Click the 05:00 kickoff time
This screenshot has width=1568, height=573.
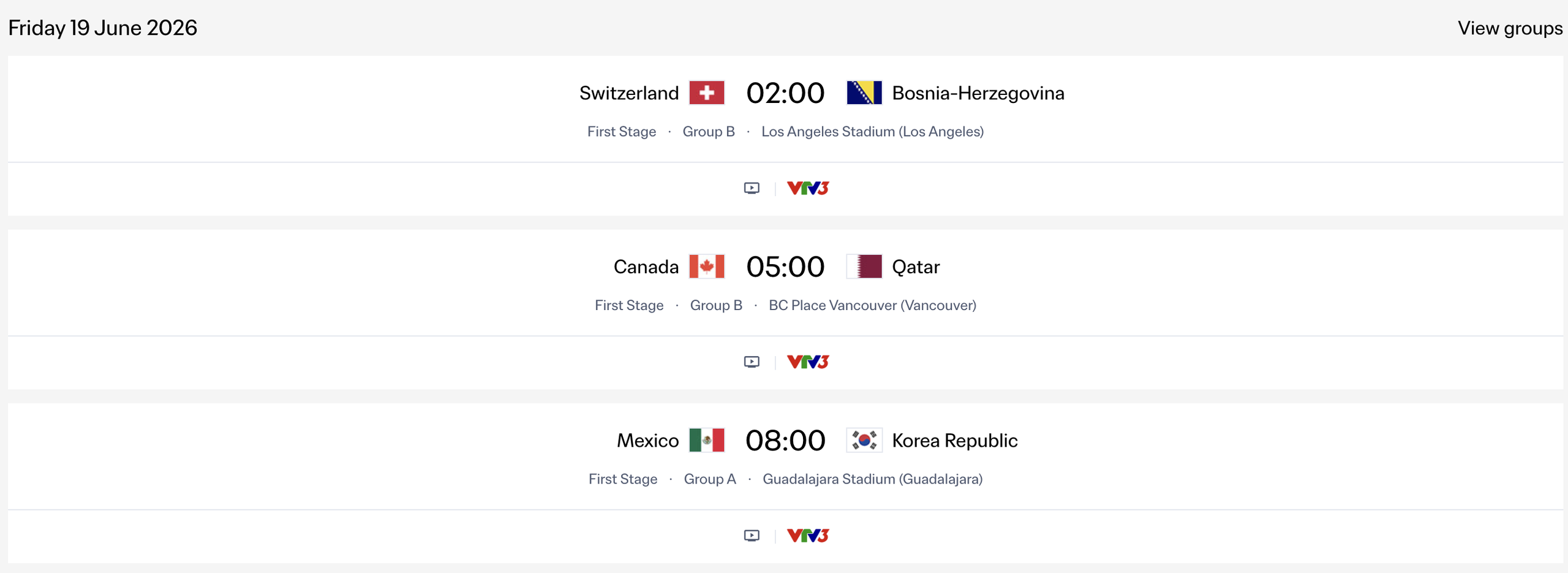click(786, 266)
